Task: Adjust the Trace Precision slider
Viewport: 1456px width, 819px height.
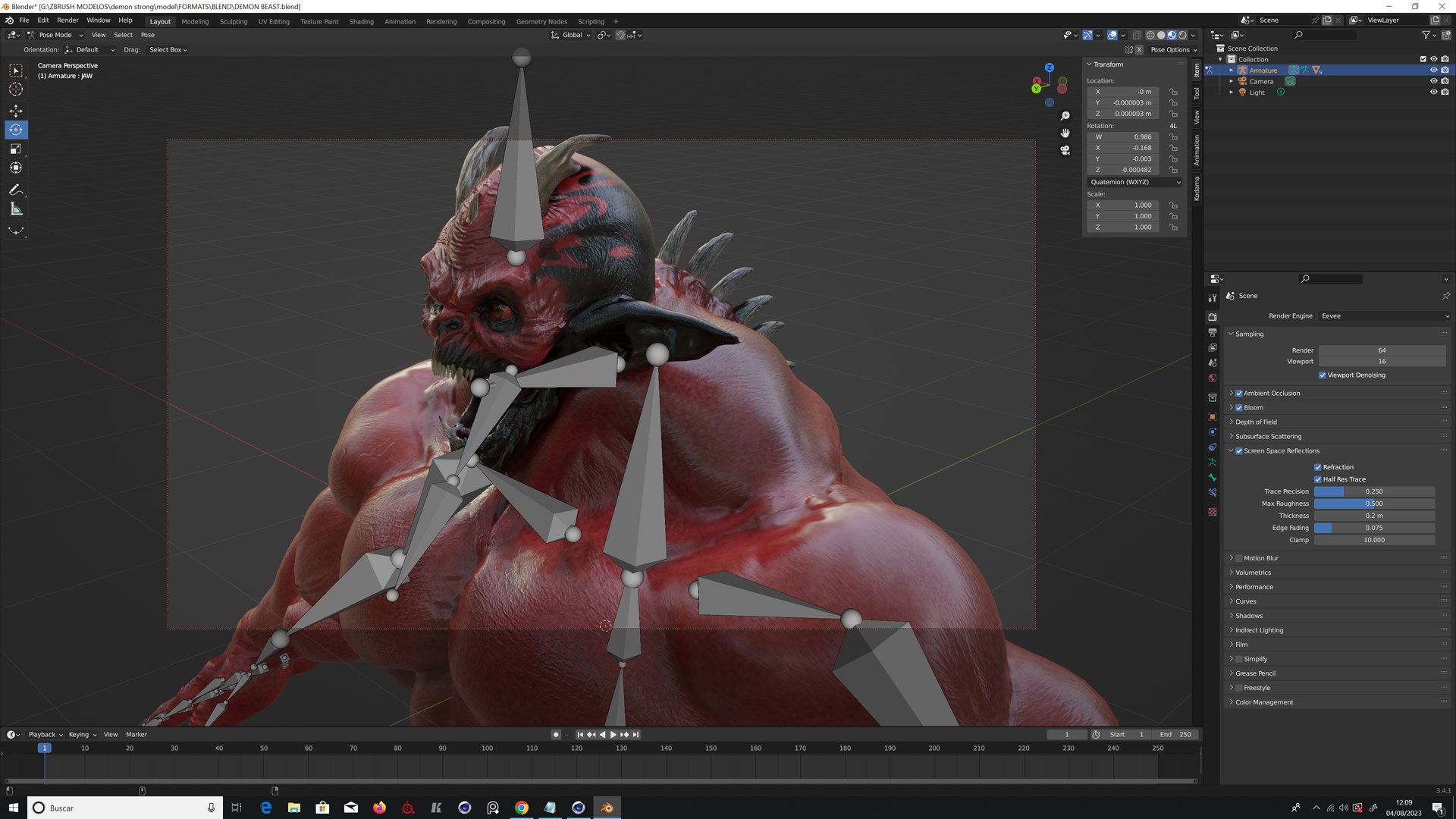Action: [x=1374, y=491]
